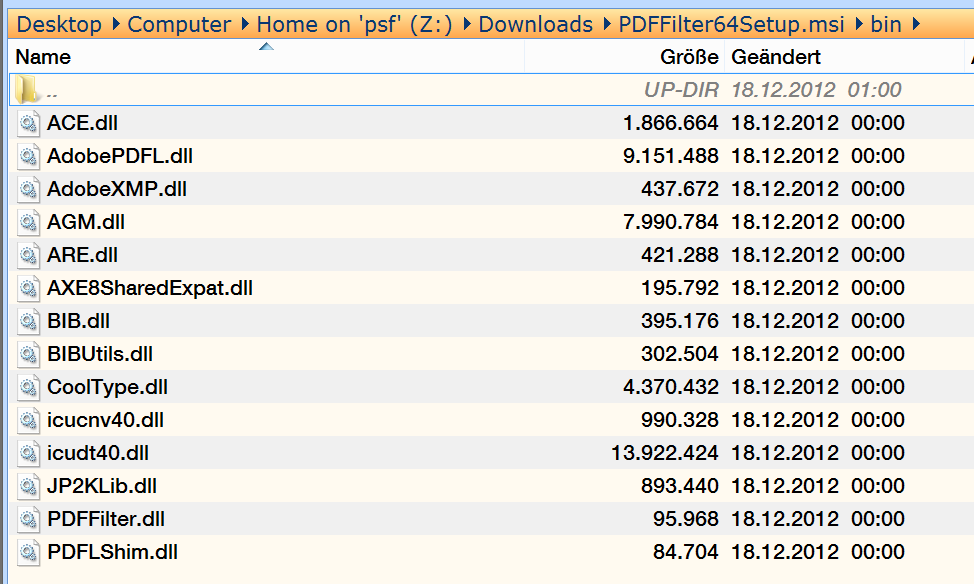
Task: Select the CoolType.dll file name
Action: point(107,387)
